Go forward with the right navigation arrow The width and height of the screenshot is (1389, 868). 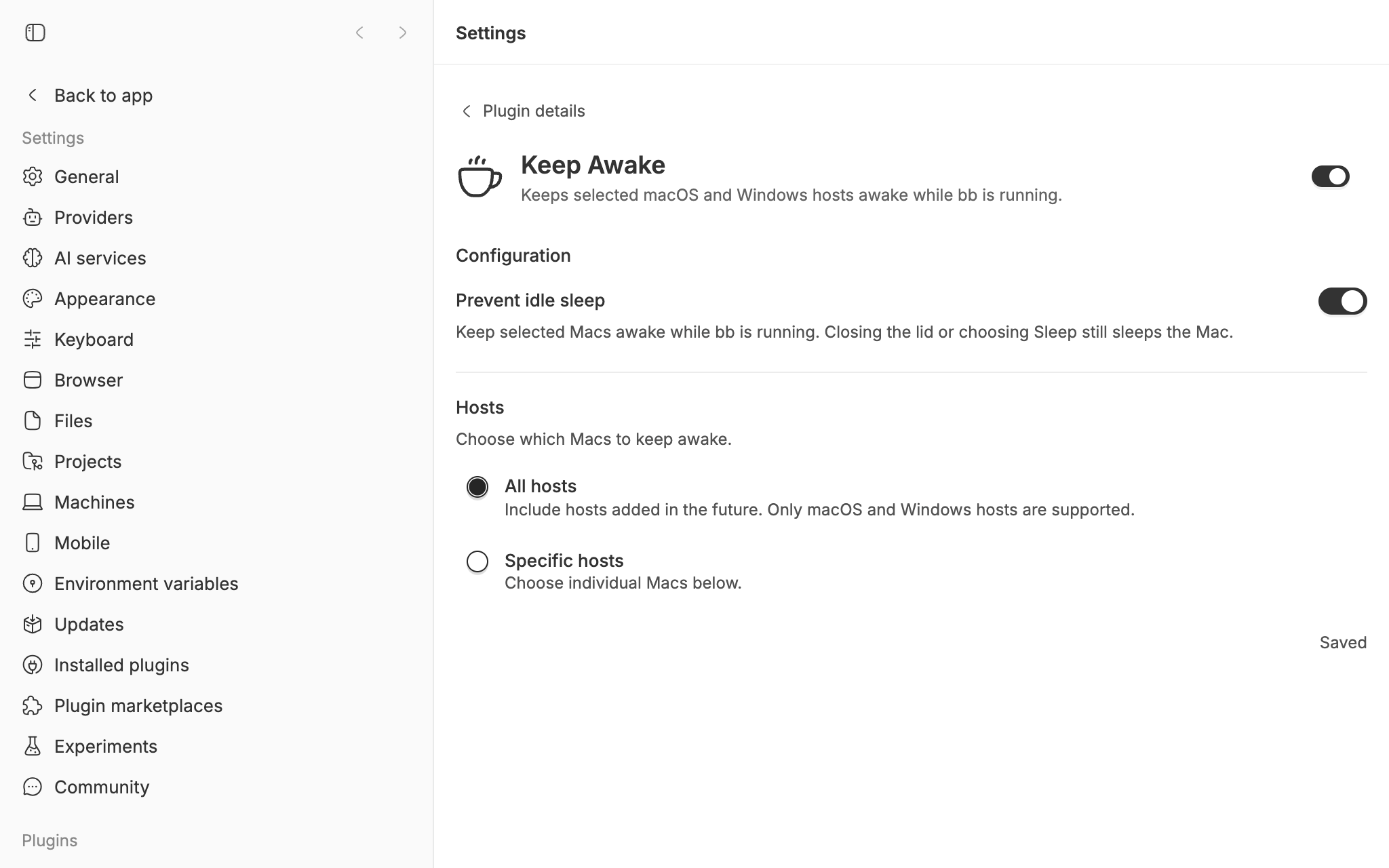point(403,33)
